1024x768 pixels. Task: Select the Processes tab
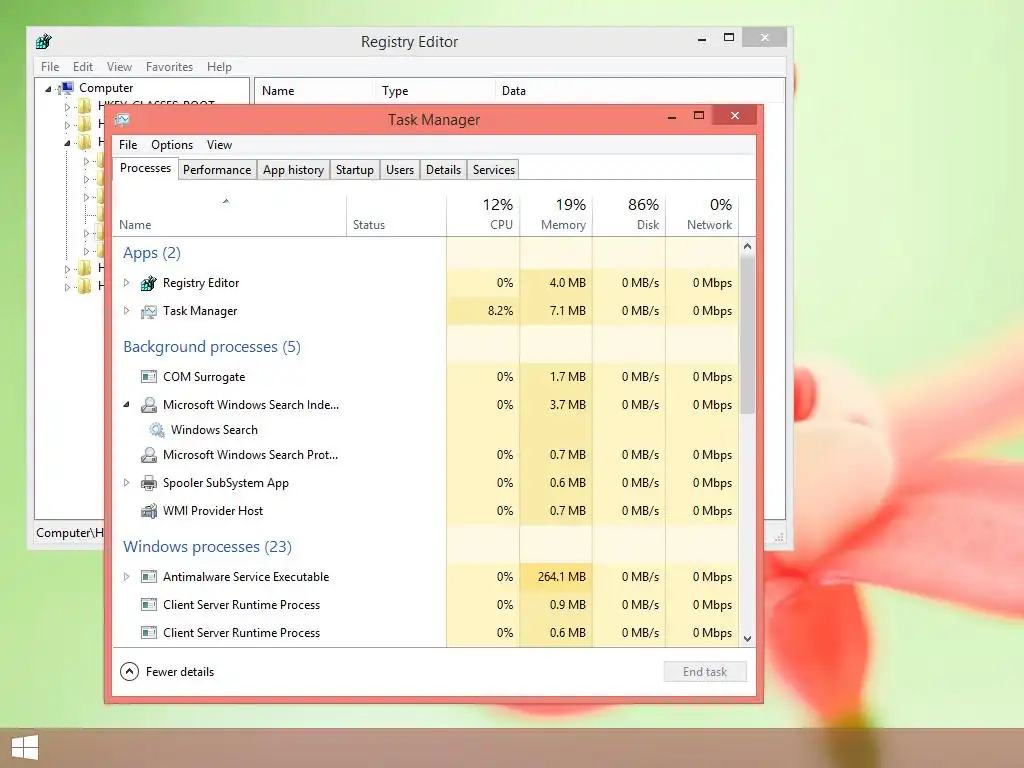[x=145, y=168]
